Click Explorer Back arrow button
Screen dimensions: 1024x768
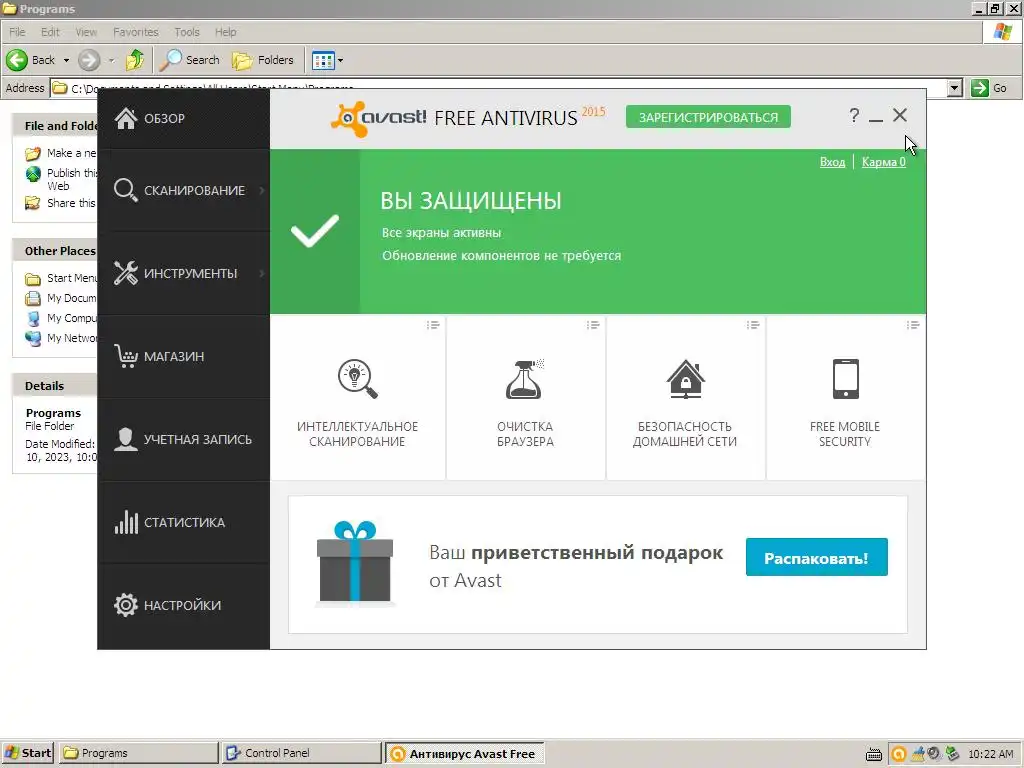17,60
